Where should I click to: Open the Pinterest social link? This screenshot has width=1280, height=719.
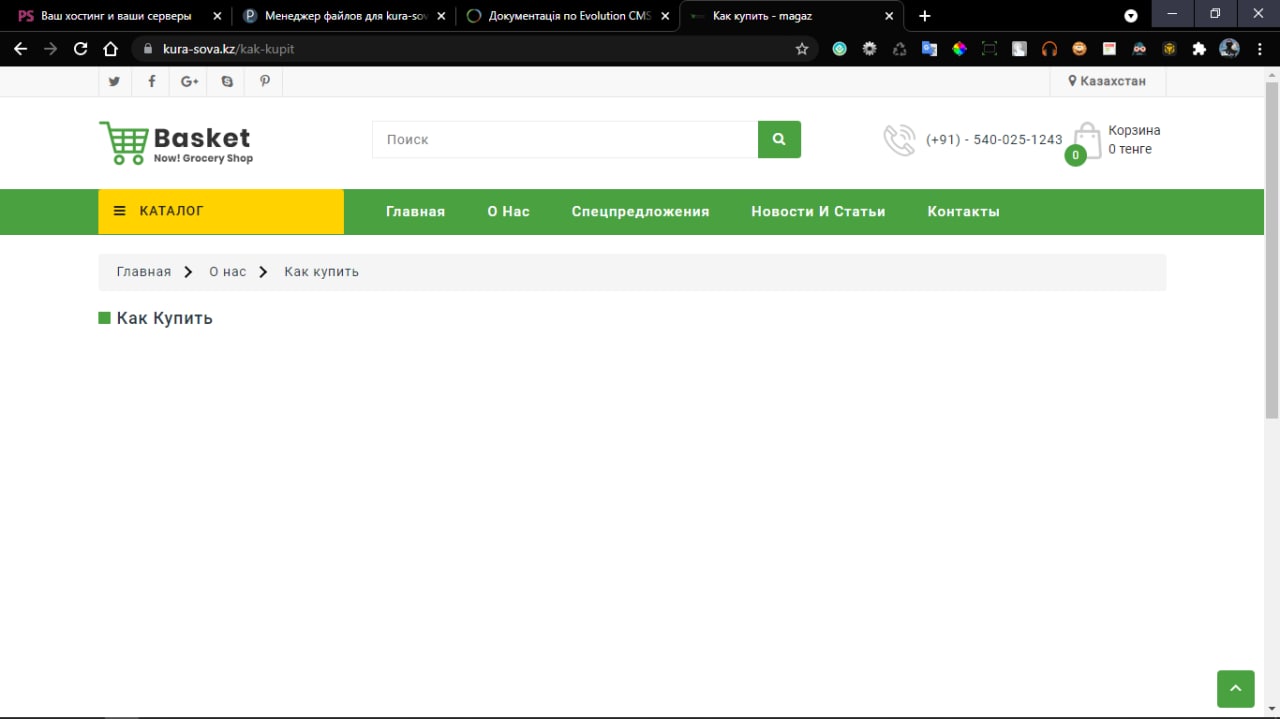[x=265, y=81]
